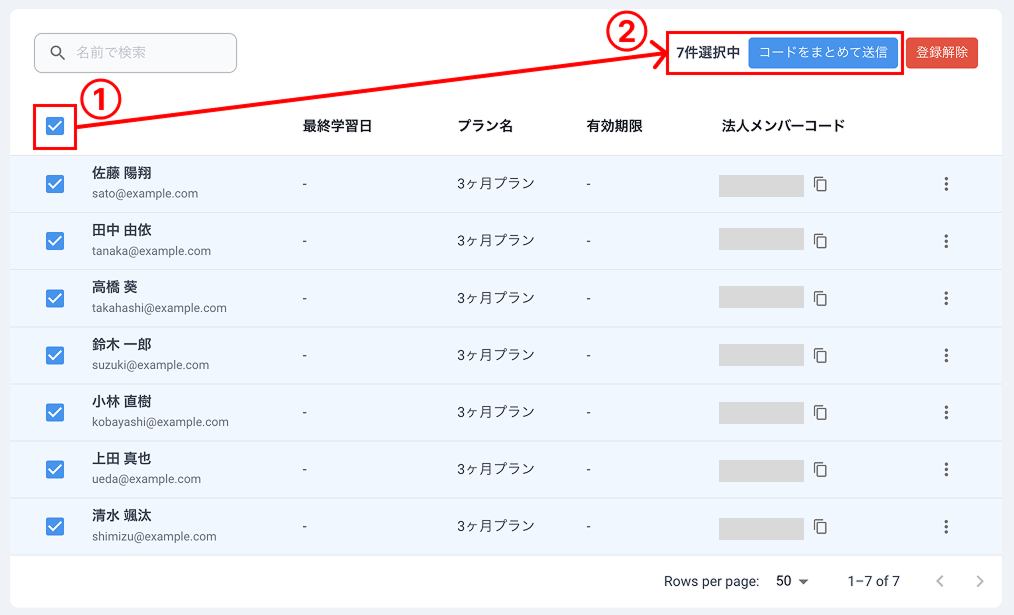1014x615 pixels.
Task: Copy member code for 田中 由依
Action: [820, 241]
